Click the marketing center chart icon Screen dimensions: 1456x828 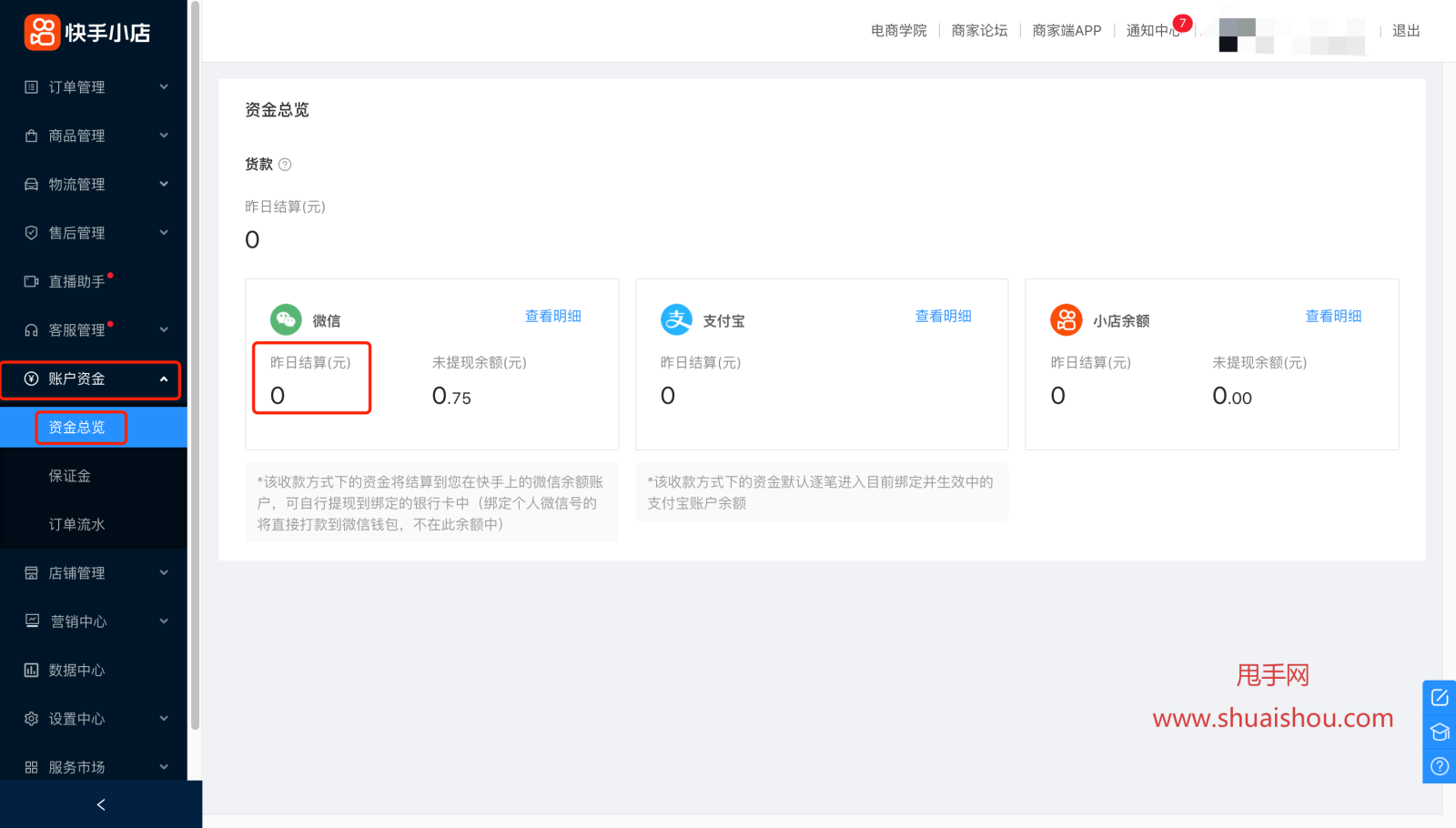(x=32, y=621)
